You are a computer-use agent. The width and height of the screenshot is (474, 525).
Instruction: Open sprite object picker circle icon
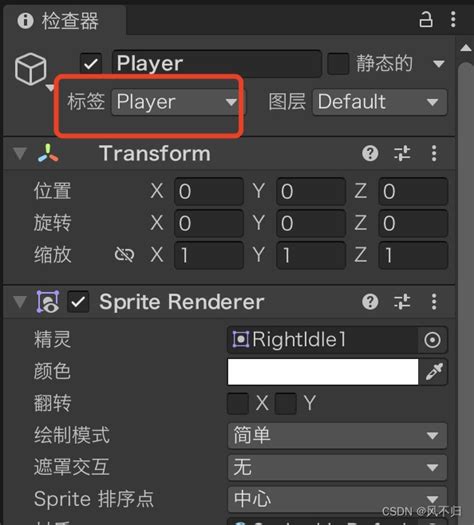pyautogui.click(x=432, y=340)
